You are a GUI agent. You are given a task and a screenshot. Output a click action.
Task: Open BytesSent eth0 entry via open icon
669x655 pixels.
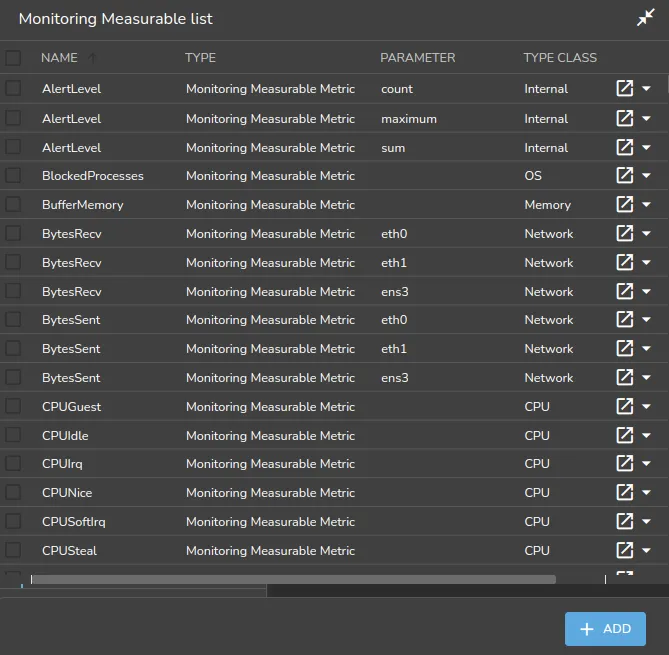[x=625, y=320]
